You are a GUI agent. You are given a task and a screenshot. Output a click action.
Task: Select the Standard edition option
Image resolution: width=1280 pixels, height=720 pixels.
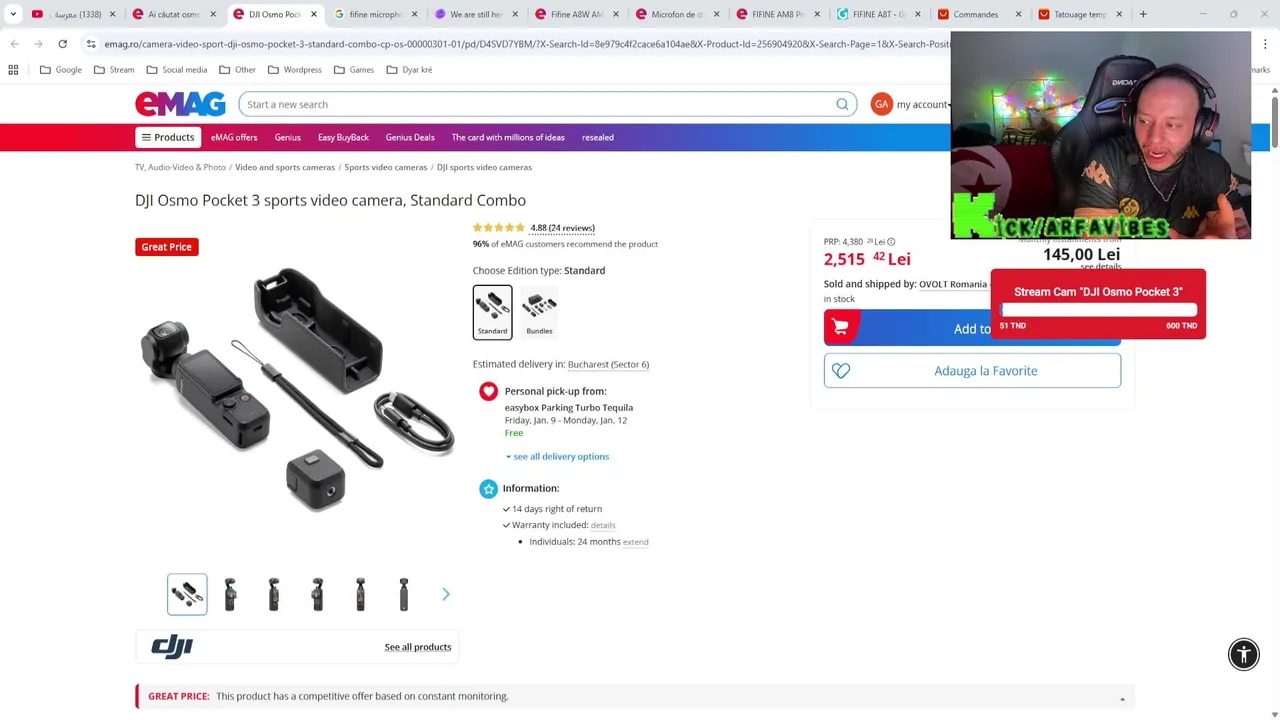(x=492, y=312)
